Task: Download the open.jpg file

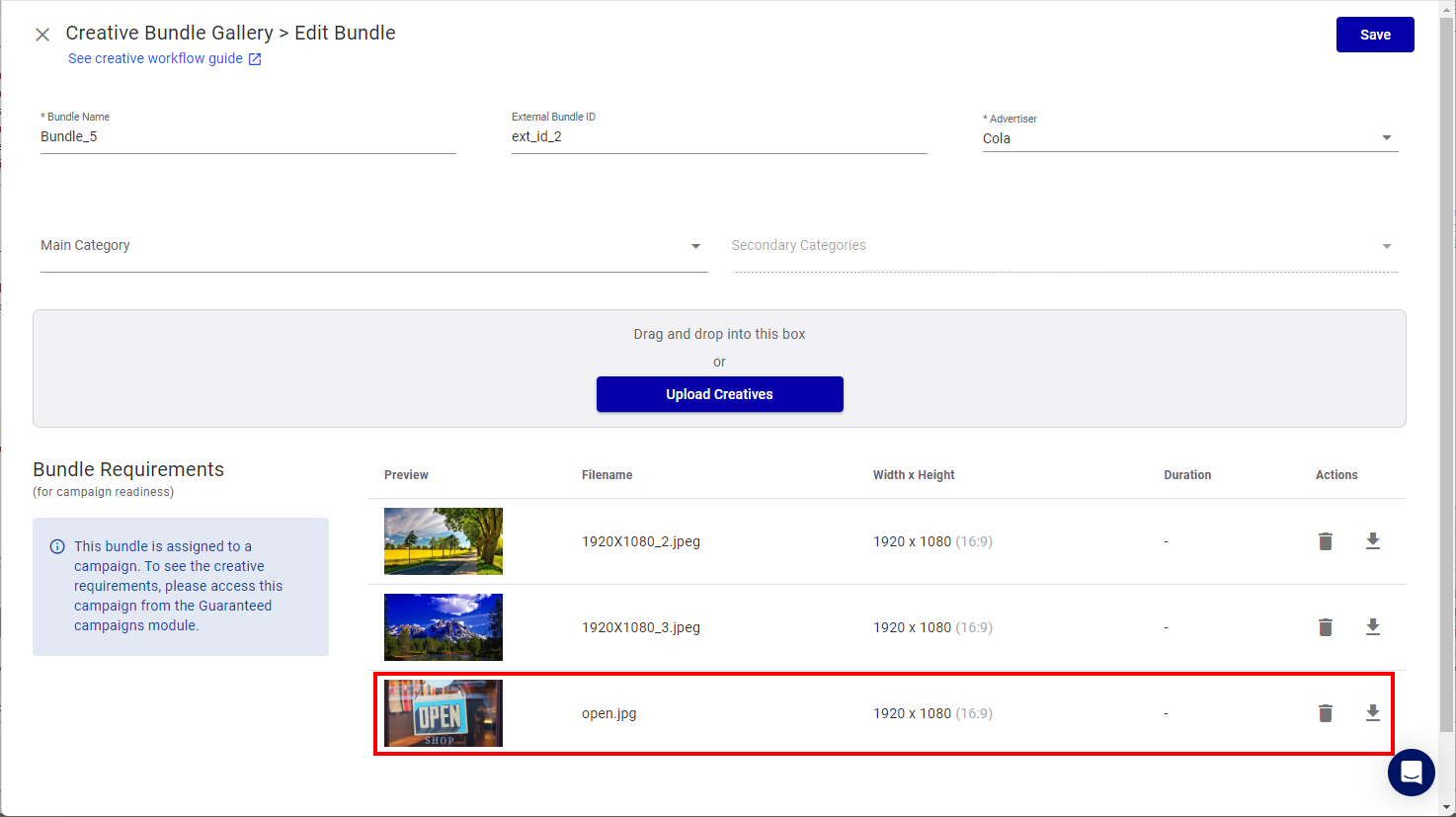Action: point(1372,713)
